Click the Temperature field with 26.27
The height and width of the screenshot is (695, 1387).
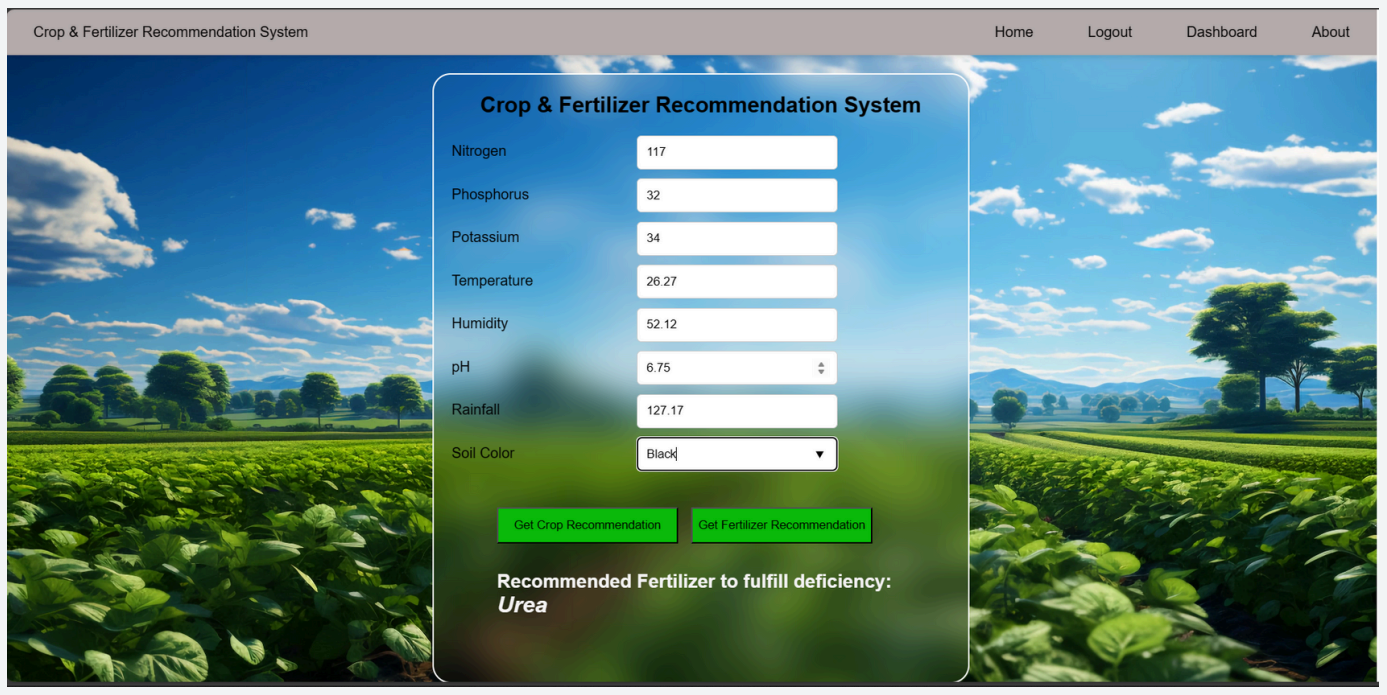(x=737, y=281)
